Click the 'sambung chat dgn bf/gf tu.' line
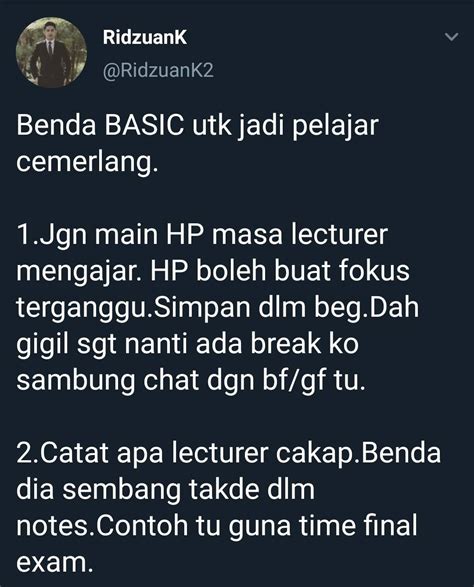Screen dimensions: 474x587 click(191, 381)
